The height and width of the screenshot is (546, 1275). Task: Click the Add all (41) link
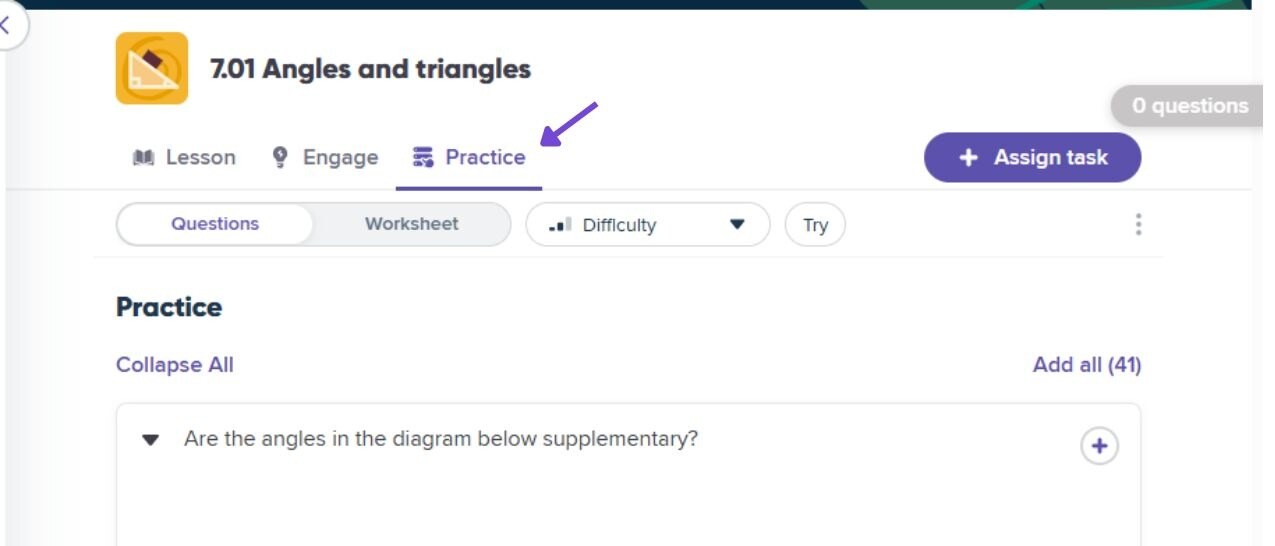[x=1087, y=365]
